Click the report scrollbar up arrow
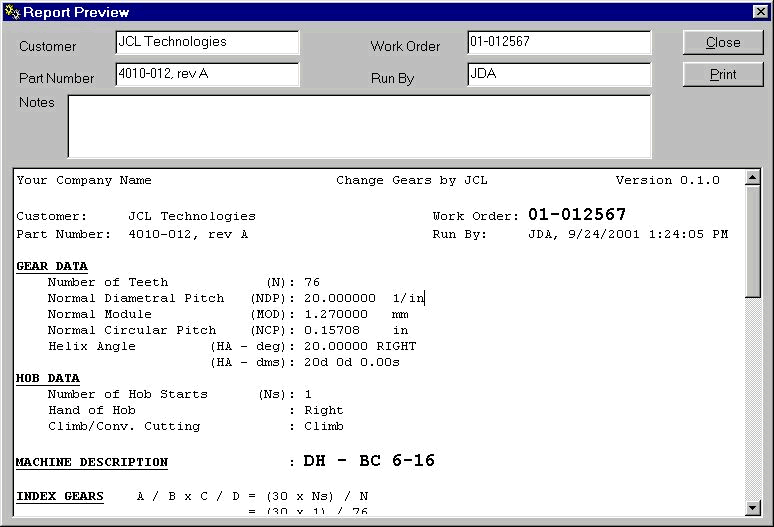The height and width of the screenshot is (527, 774). (753, 177)
